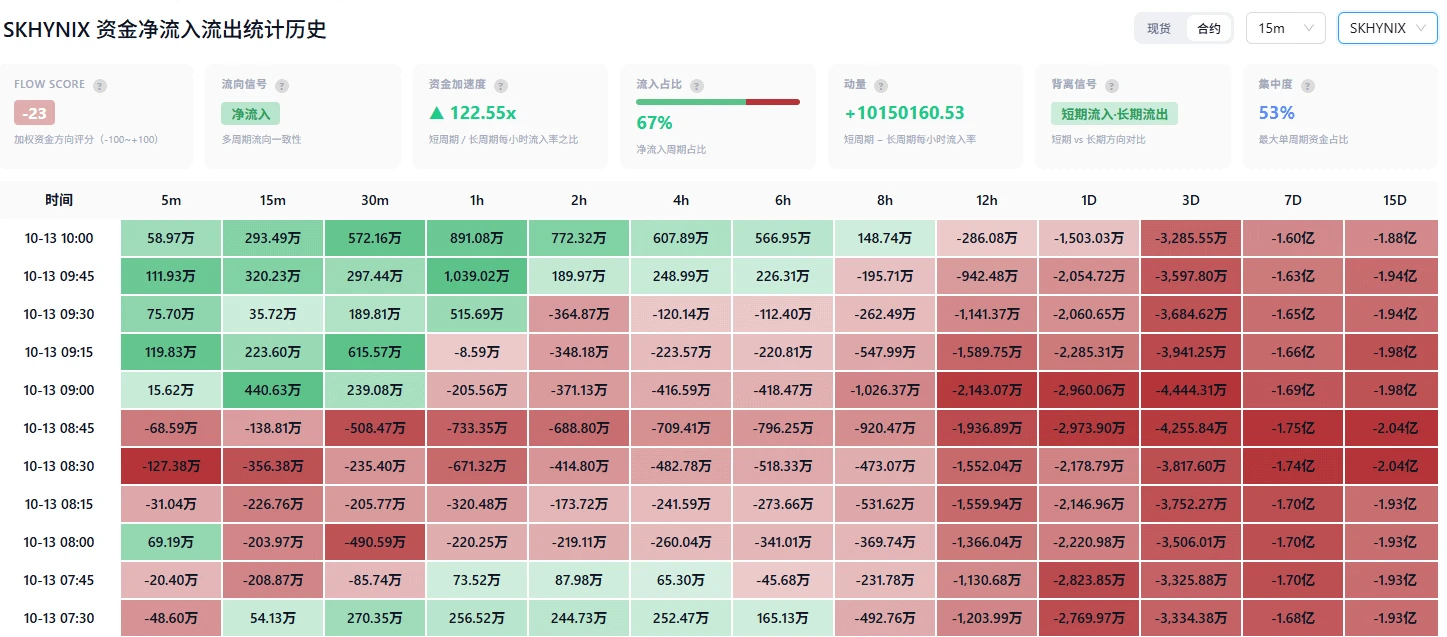1447x637 pixels.
Task: Select the -796.25万 cell
Action: [783, 428]
